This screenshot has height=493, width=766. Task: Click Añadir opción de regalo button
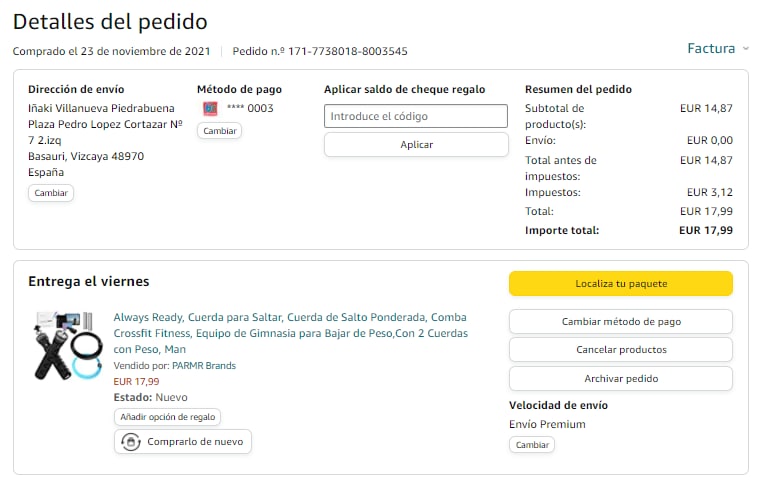pyautogui.click(x=167, y=417)
